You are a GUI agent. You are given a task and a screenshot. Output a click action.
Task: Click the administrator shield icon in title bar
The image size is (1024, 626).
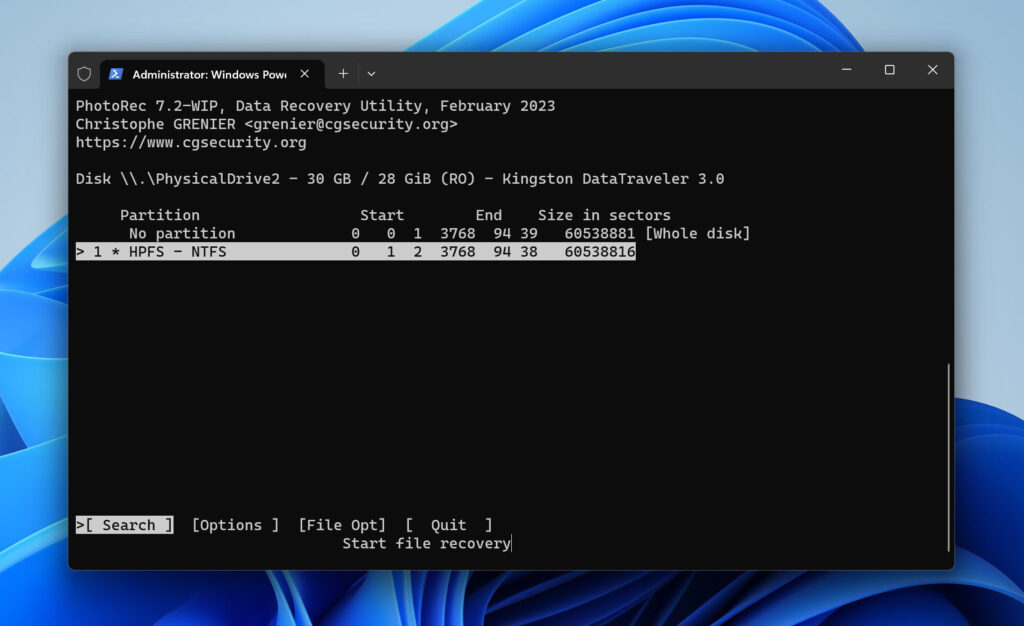tap(84, 74)
